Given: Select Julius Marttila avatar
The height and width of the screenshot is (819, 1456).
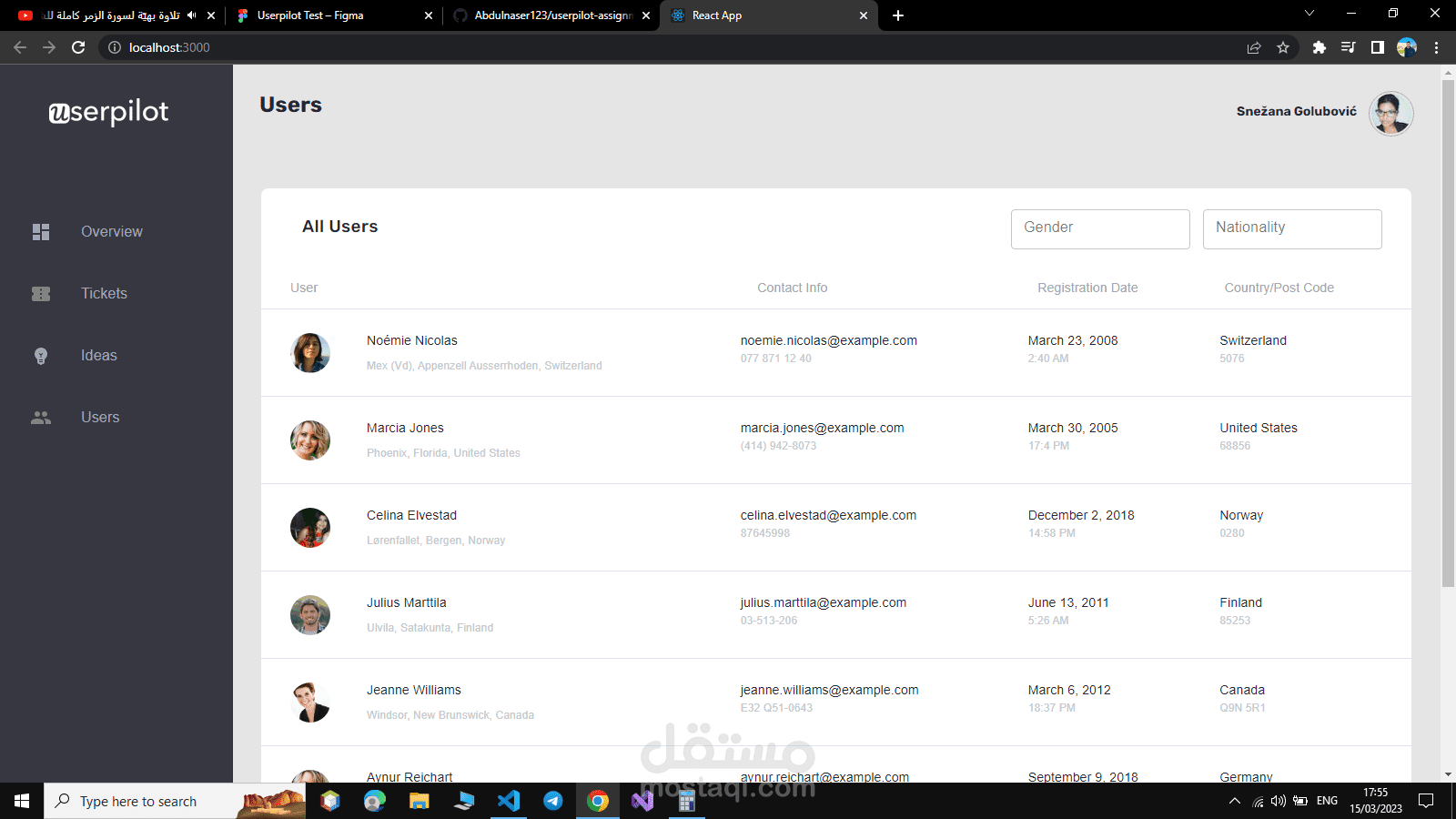Looking at the screenshot, I should coord(310,615).
